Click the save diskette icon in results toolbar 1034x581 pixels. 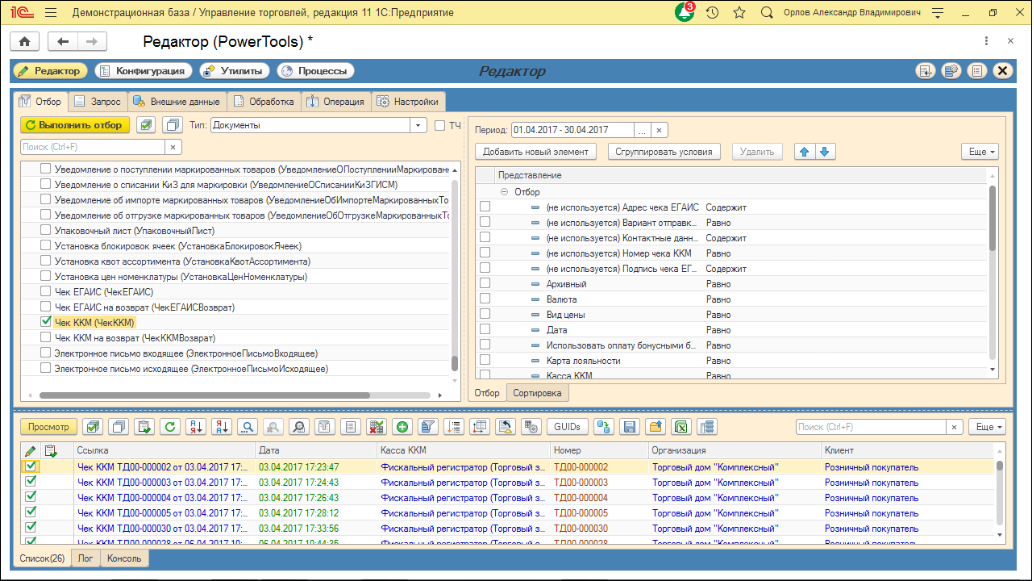tap(630, 427)
